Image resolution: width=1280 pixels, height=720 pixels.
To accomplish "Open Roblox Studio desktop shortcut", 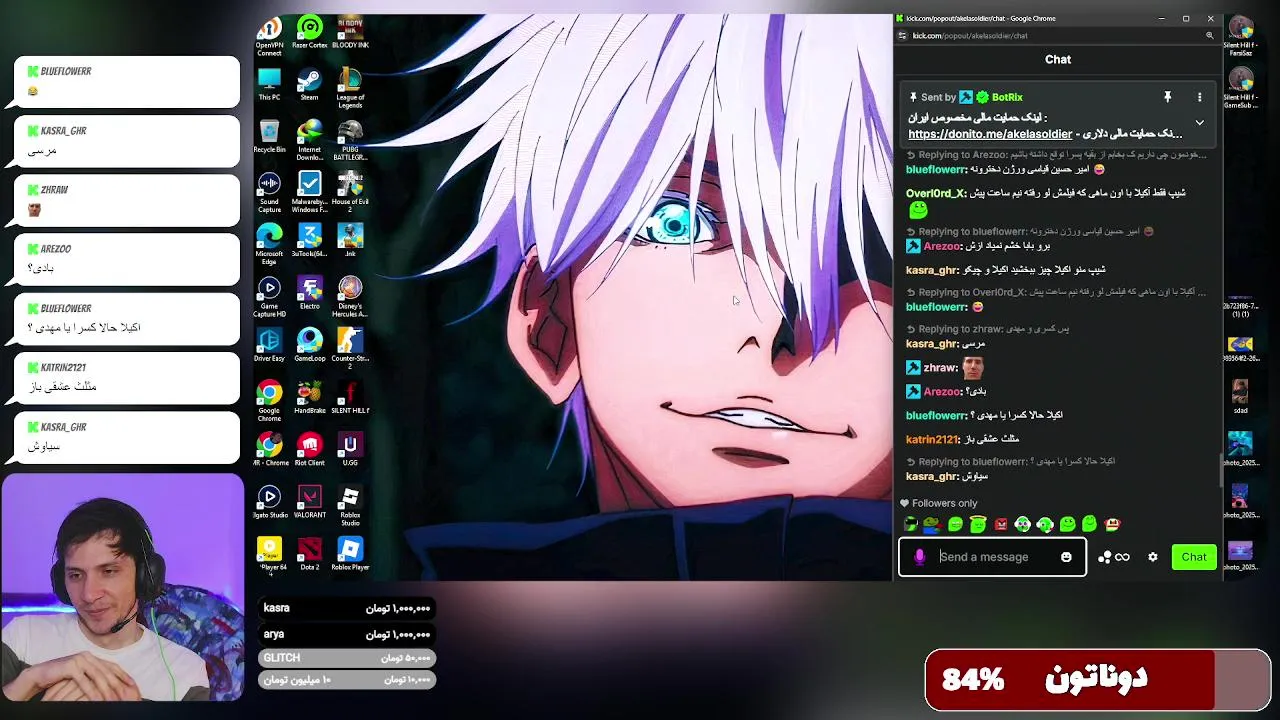I will (350, 505).
